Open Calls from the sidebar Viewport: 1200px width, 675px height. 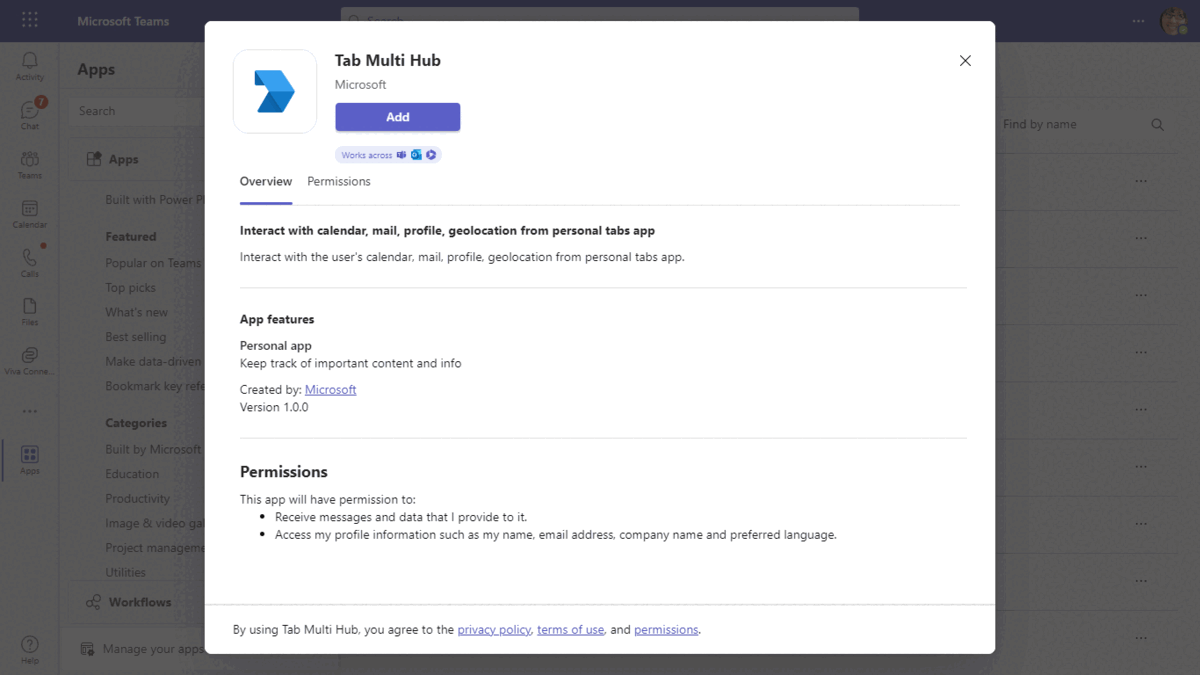[x=29, y=263]
